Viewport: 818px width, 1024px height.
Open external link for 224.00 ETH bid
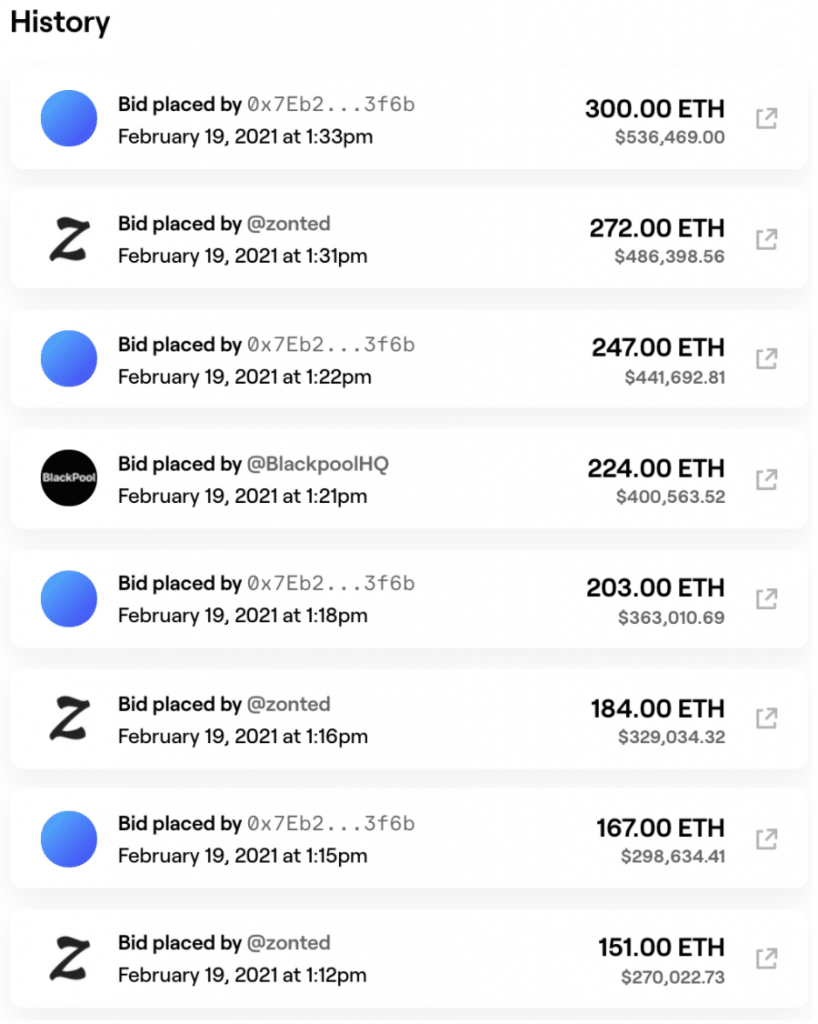(x=766, y=479)
